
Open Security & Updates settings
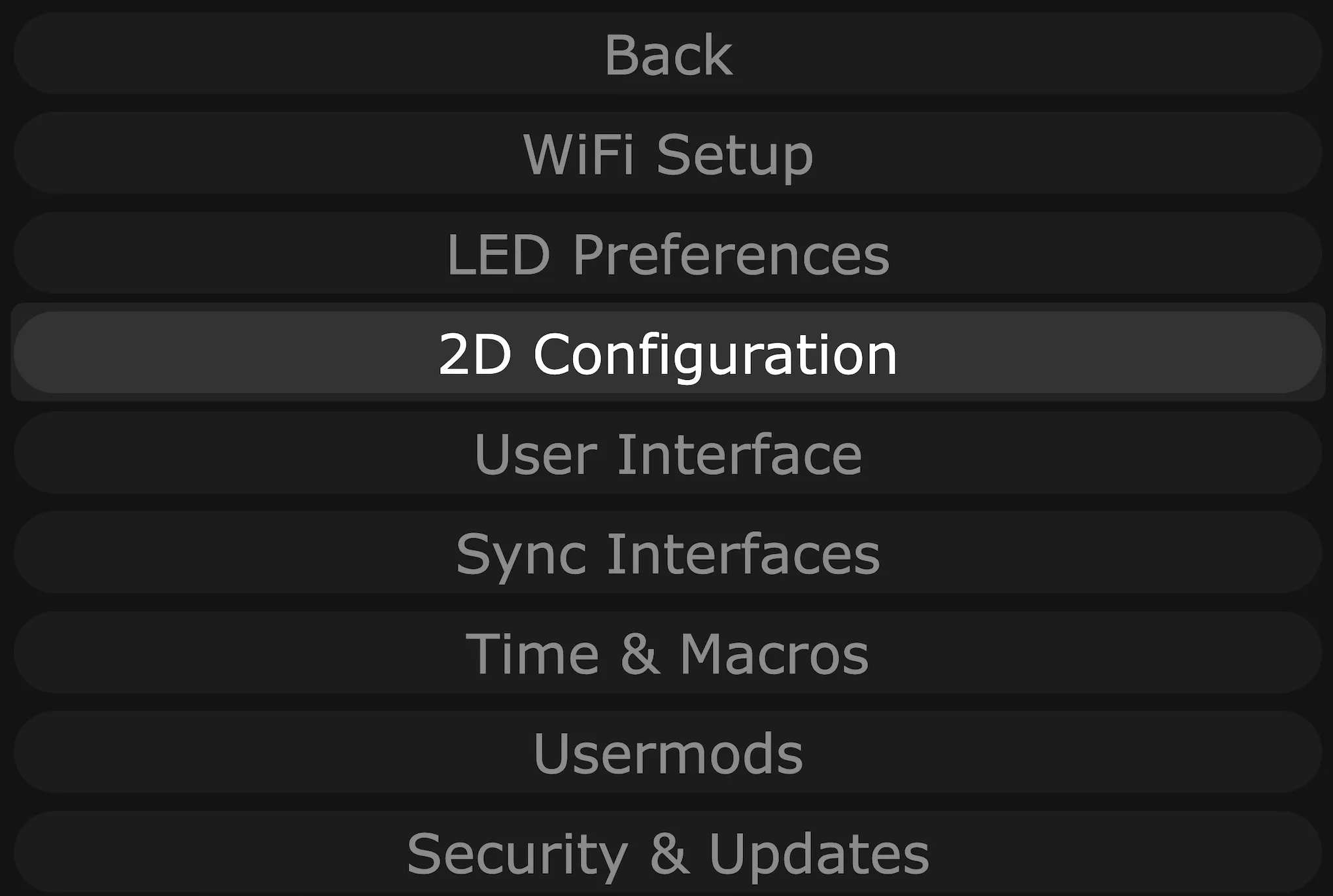[667, 852]
